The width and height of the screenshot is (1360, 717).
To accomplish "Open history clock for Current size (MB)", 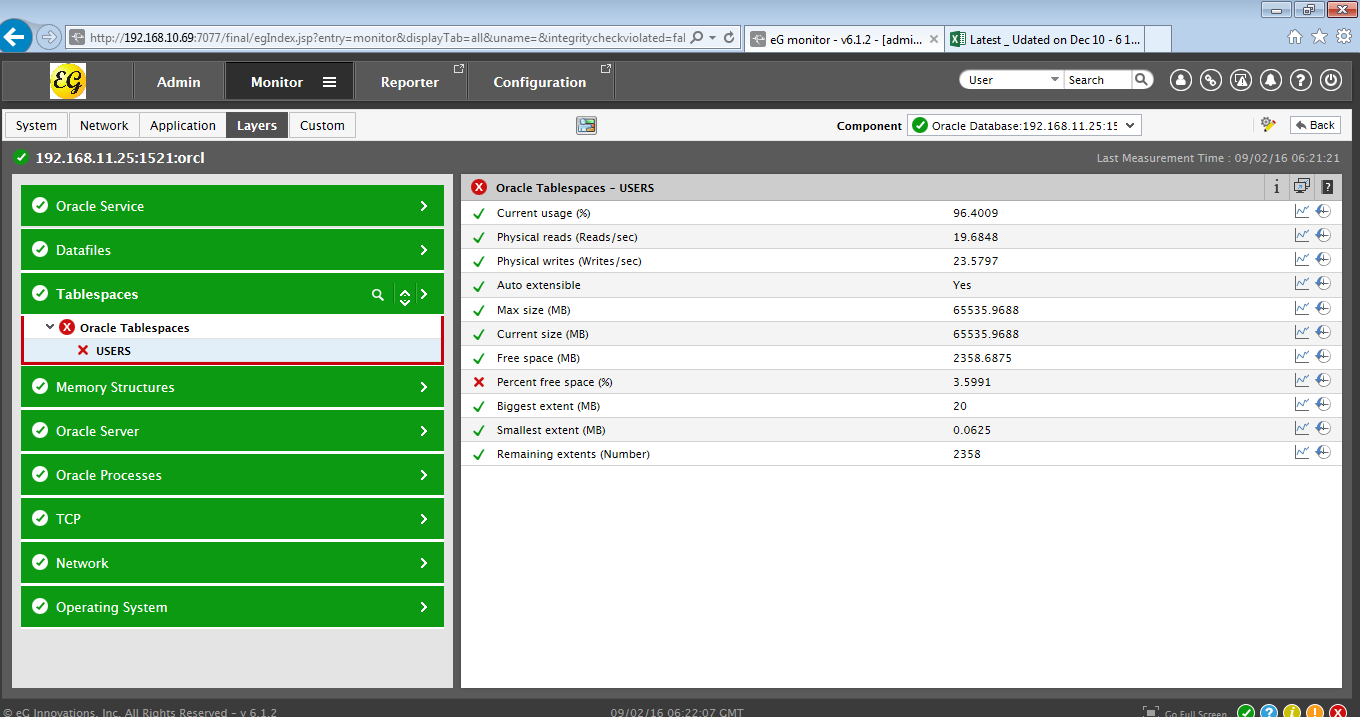I will pos(1323,332).
